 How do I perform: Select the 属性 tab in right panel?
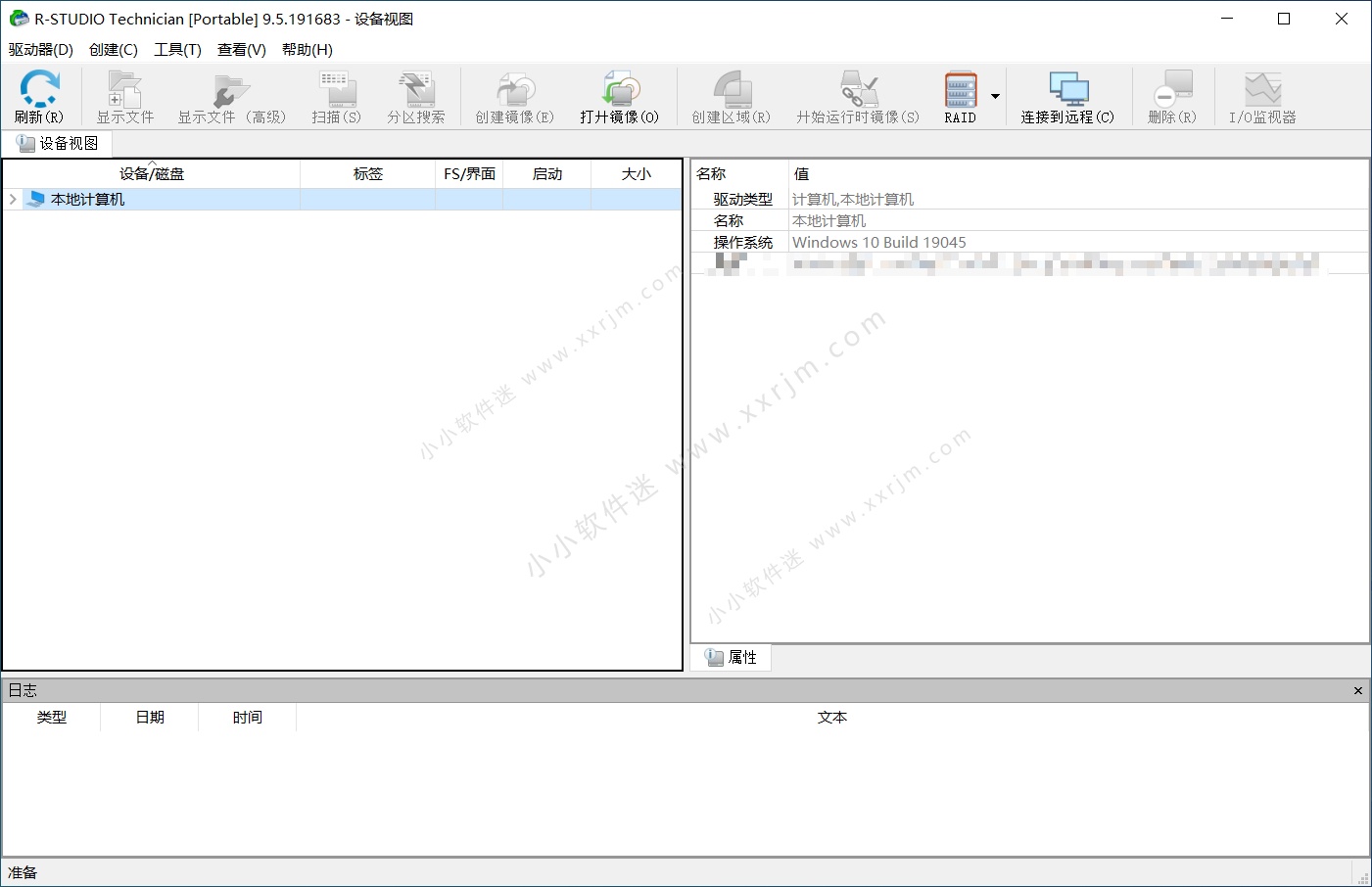coord(732,658)
